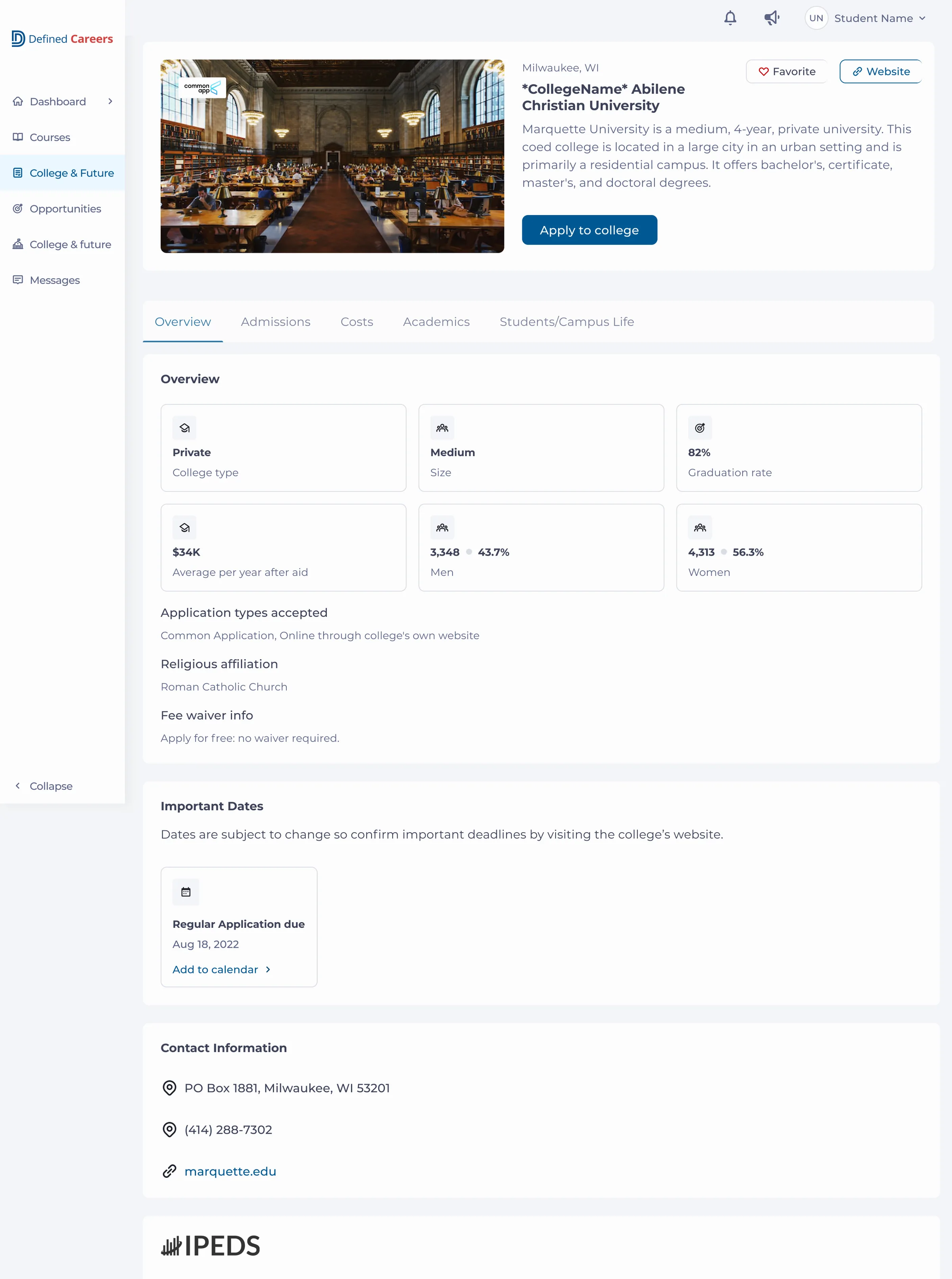Click the calendar icon in Regular Application card
Screen dimensions: 952x1279
click(186, 892)
